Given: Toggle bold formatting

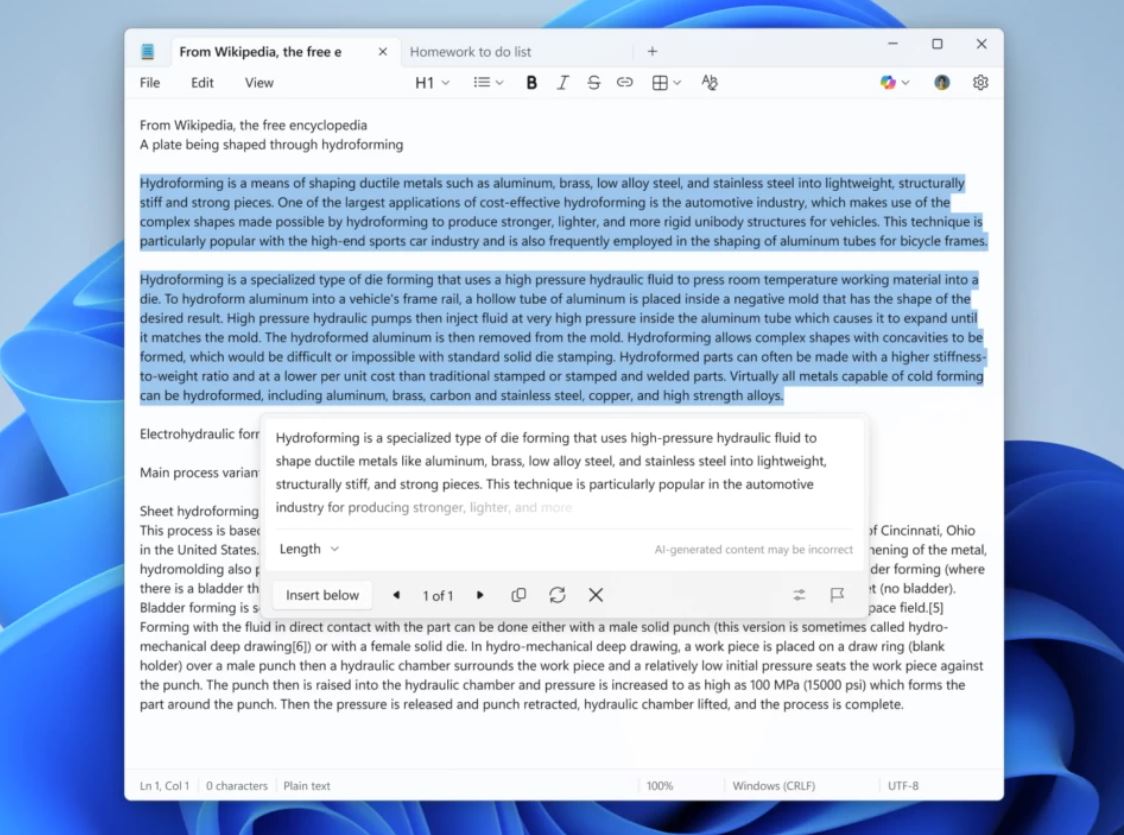Looking at the screenshot, I should coord(531,82).
